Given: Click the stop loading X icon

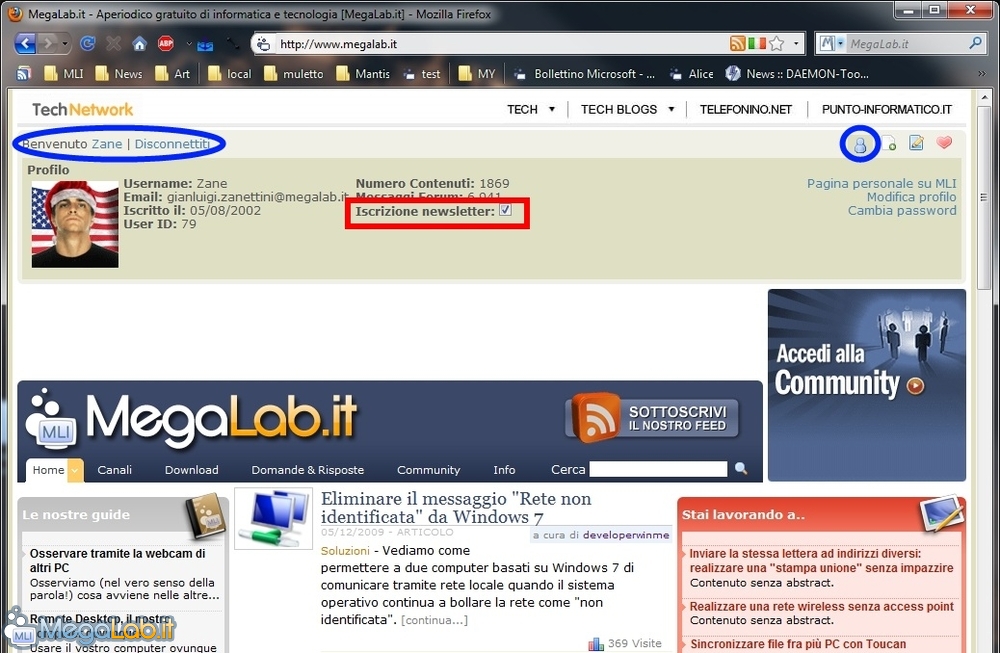Looking at the screenshot, I should pos(114,43).
